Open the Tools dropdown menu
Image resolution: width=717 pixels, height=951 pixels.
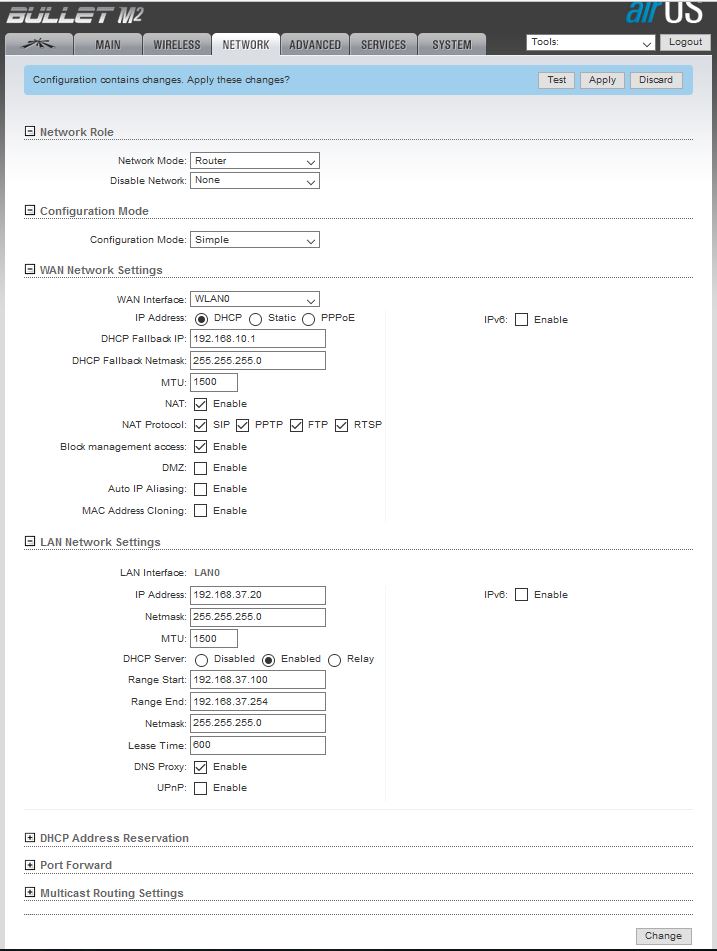point(590,43)
